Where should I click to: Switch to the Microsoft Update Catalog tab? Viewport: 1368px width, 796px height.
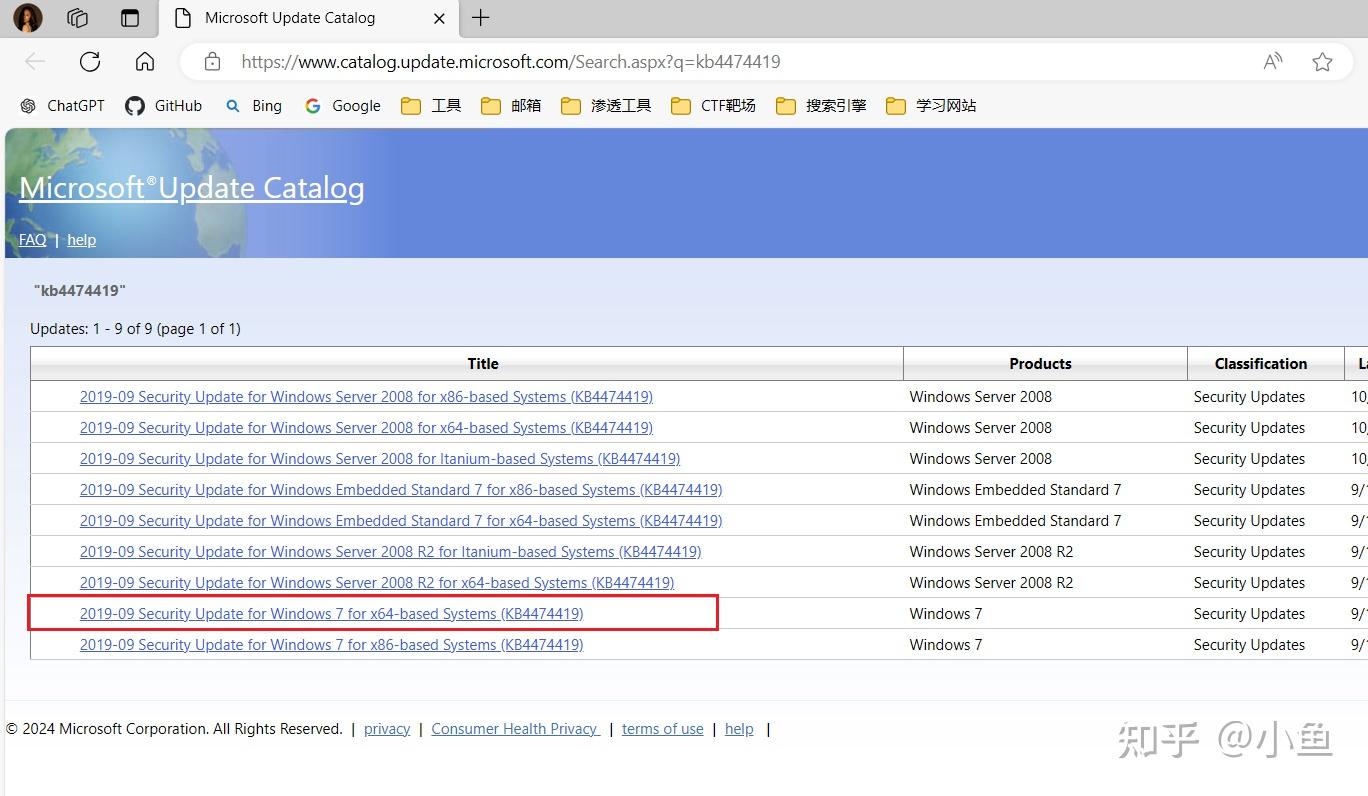(x=290, y=17)
